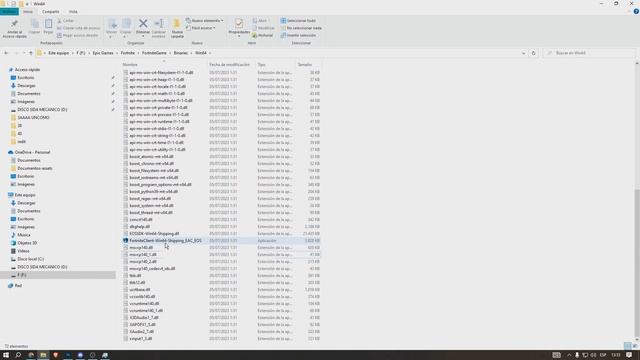Screen dimensions: 640x360
Task: Open 'OneDrive - Personal' in the navigation pane
Action: pos(32,152)
